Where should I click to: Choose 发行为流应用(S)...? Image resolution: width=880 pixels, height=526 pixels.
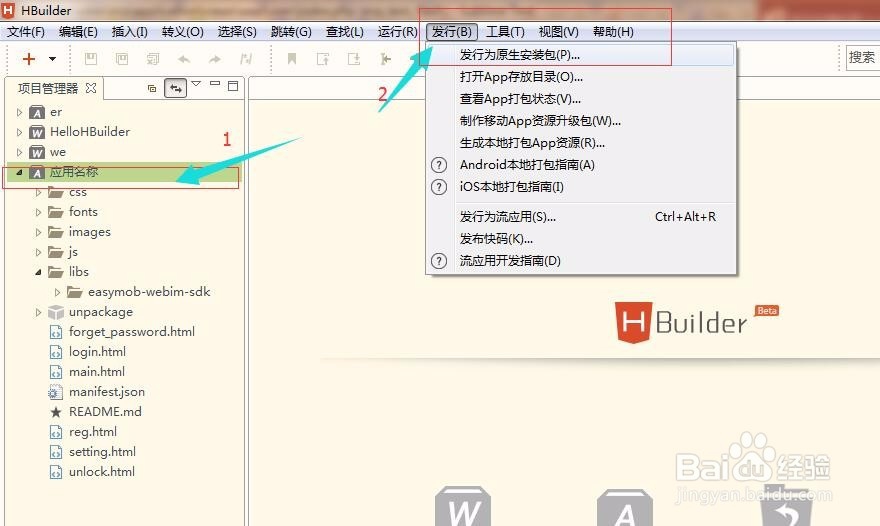click(x=581, y=217)
